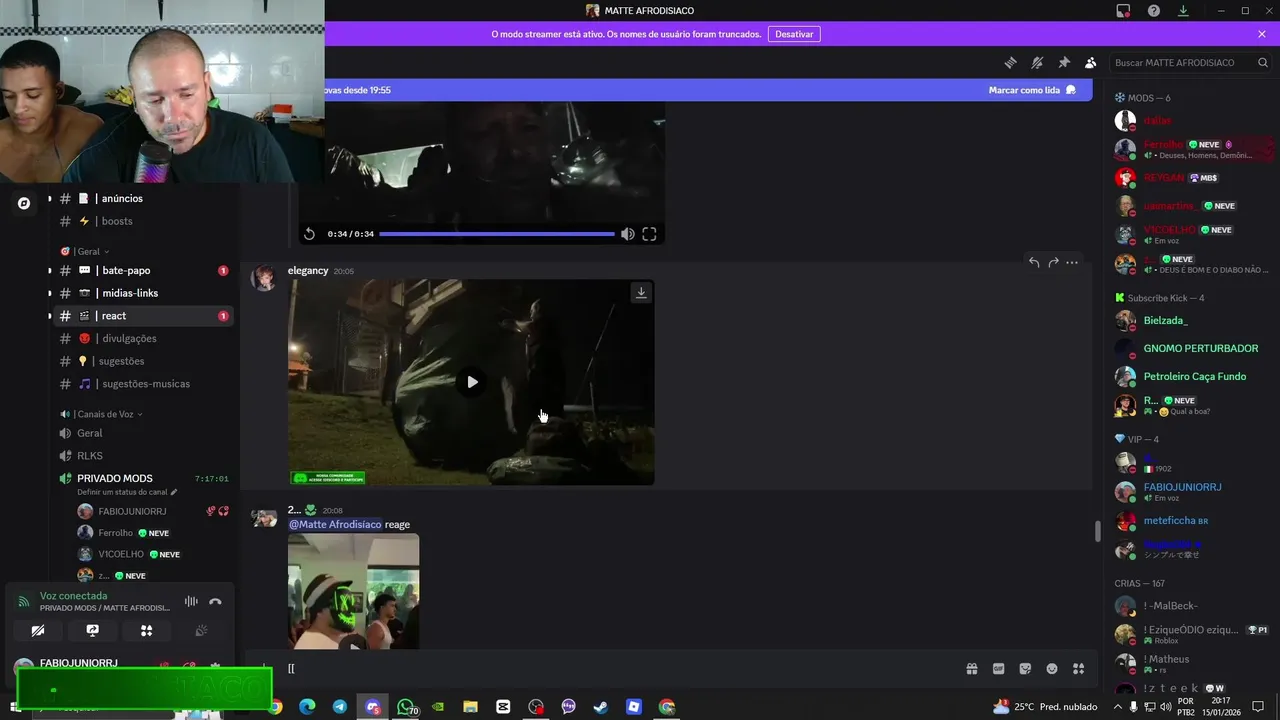Screen dimensions: 1280x720
Task: Mute the top video's volume icon
Action: click(x=627, y=234)
